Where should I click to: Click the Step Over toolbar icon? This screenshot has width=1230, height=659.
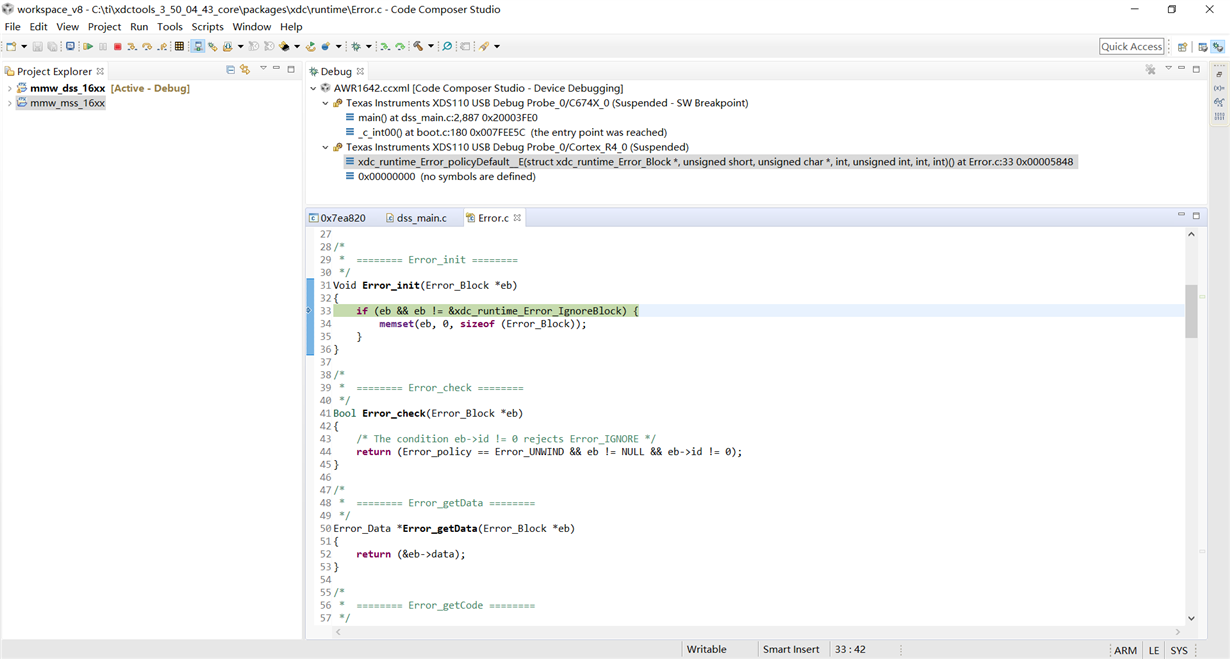point(147,46)
